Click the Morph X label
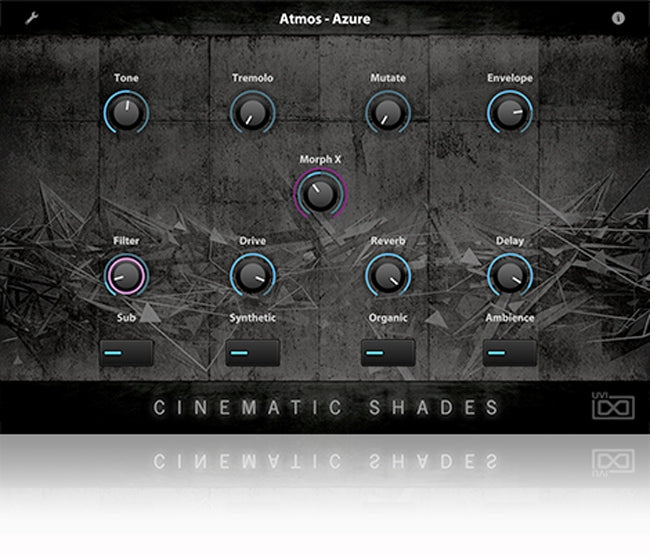650x556 pixels. [x=320, y=160]
